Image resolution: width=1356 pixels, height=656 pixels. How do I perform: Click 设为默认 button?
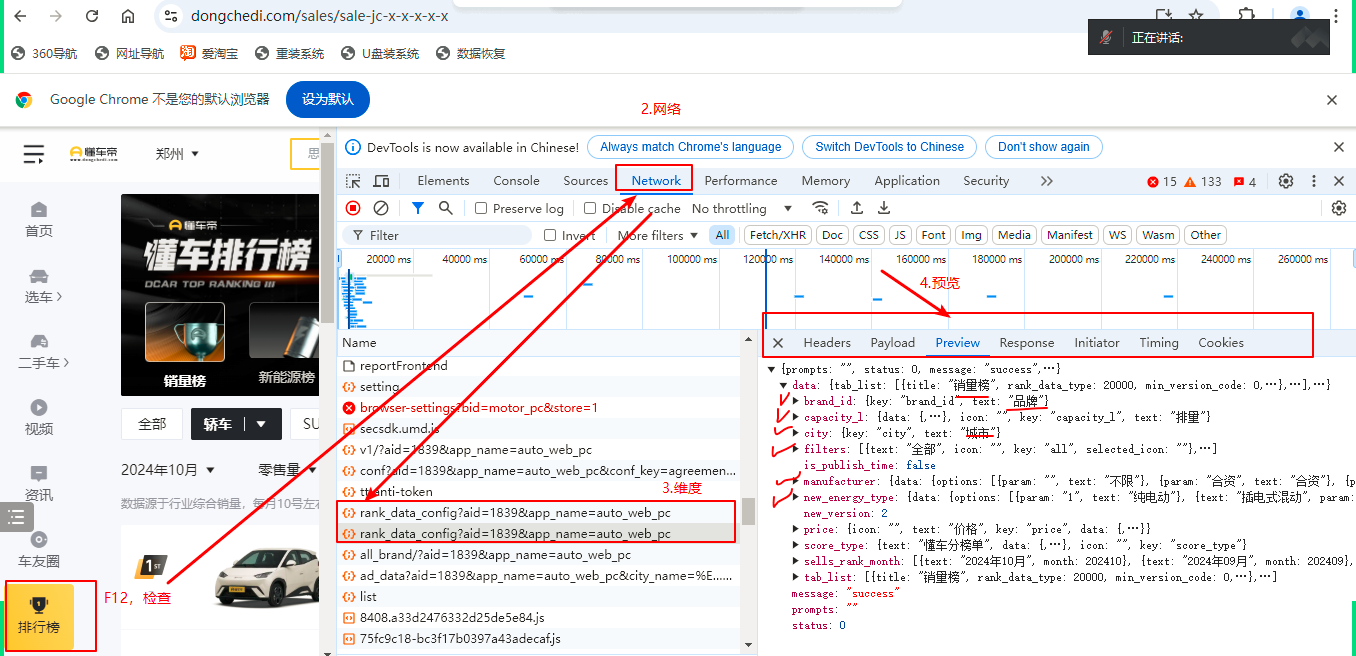[x=328, y=99]
